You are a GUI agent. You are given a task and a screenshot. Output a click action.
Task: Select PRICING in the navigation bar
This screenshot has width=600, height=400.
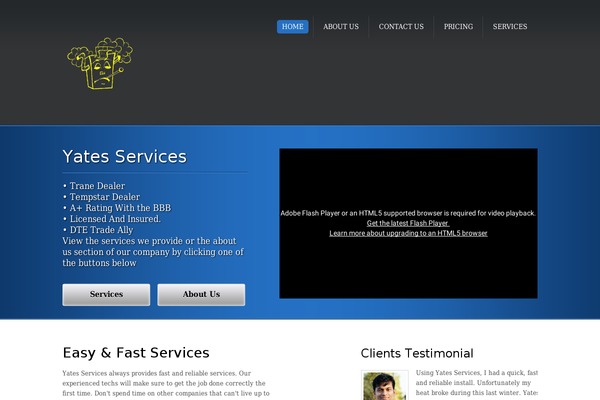pos(458,27)
